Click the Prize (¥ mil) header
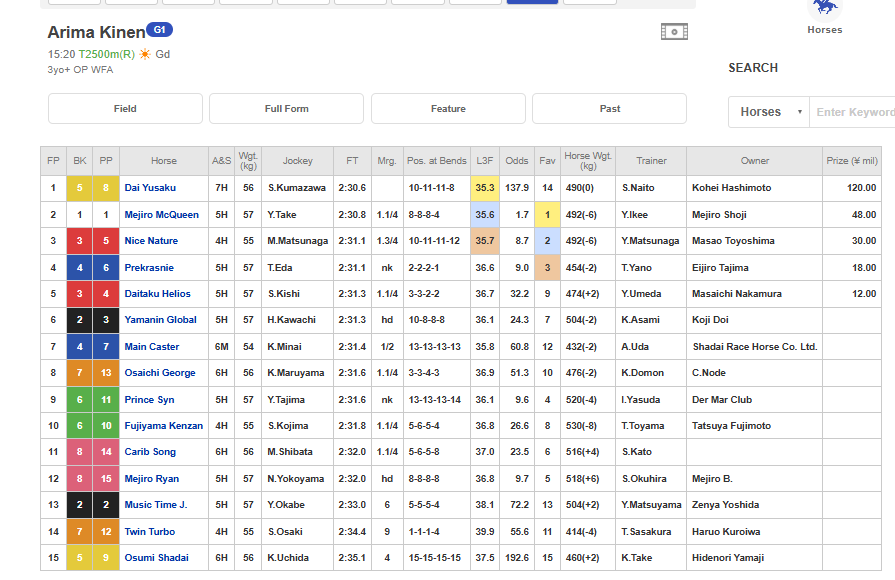Image resolution: width=895 pixels, height=580 pixels. [852, 161]
